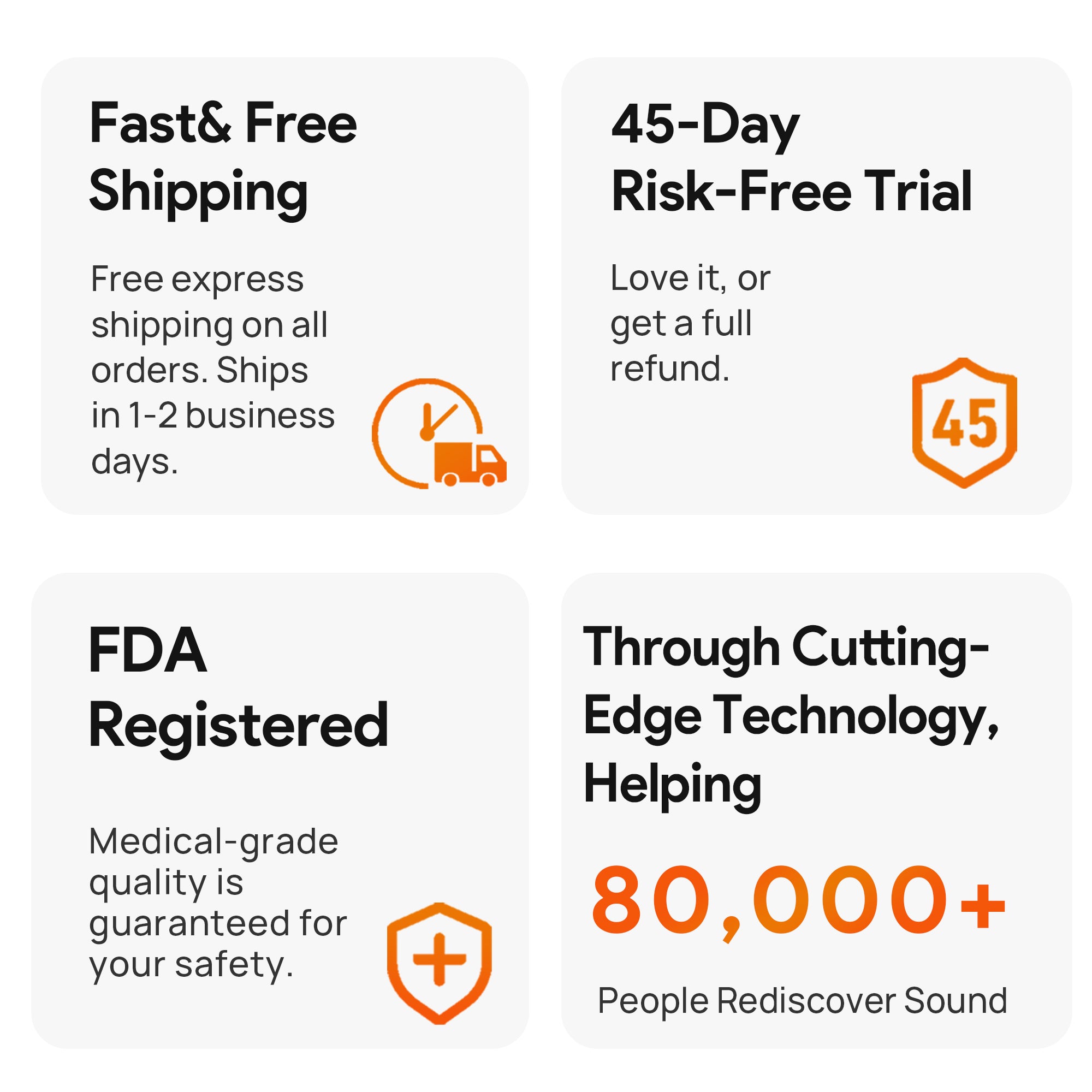Click the word Registered in the heading
Screen dimensions: 1092x1092
coord(238,725)
